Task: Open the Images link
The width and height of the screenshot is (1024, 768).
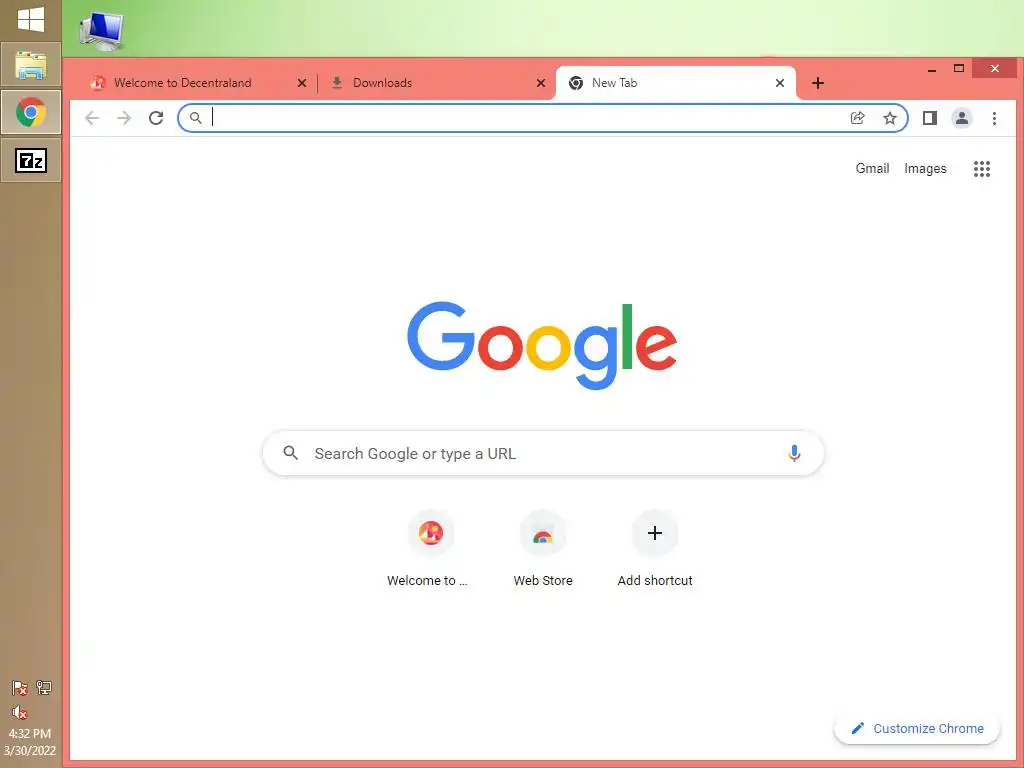Action: tap(925, 168)
